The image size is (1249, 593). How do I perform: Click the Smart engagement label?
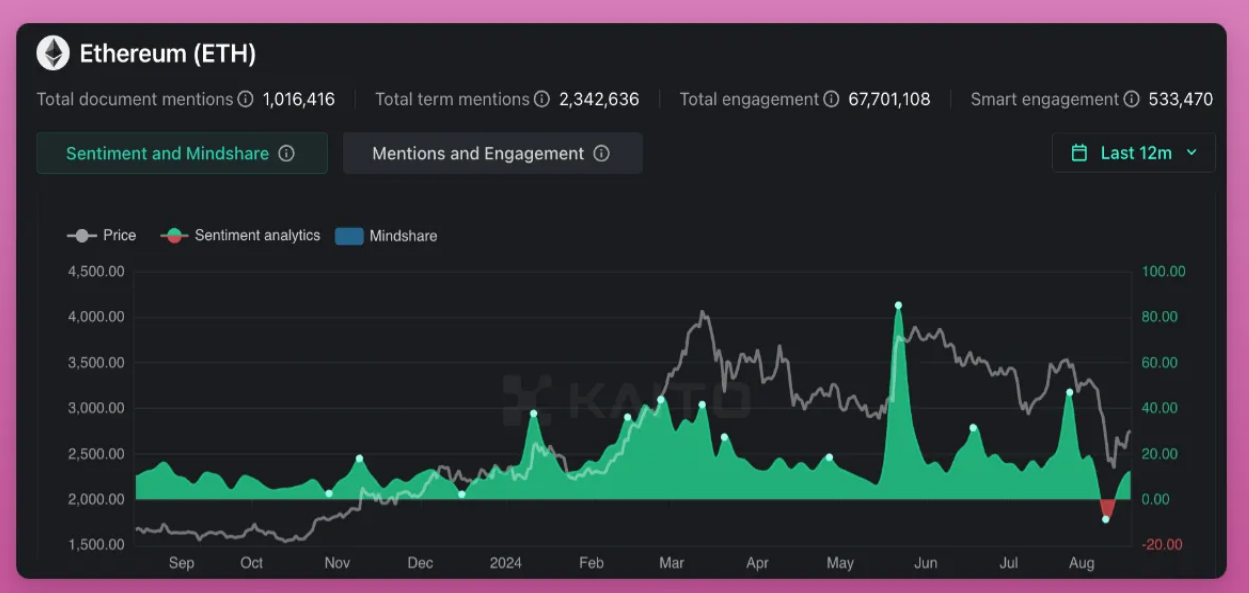(x=1044, y=99)
